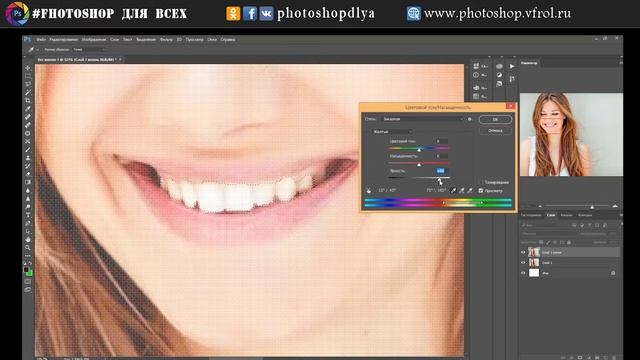
Task: Click the zoom-out icon in Navigator
Action: click(540, 207)
